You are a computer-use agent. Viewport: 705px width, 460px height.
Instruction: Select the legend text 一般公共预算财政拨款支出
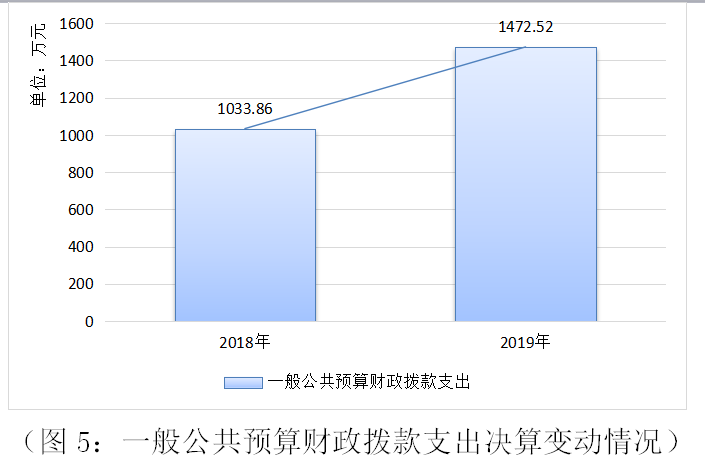coord(368,382)
